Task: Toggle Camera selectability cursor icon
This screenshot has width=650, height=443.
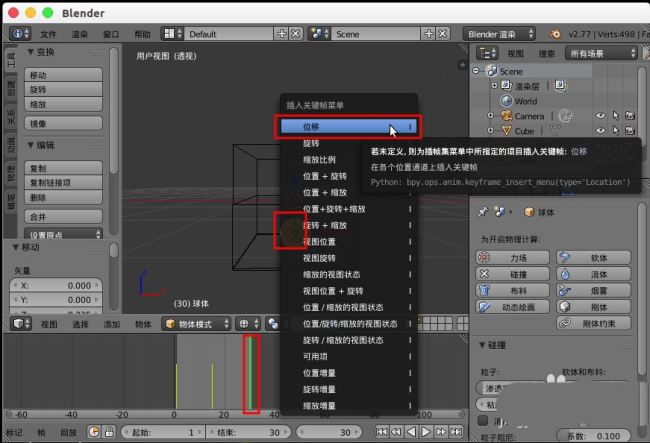Action: pos(616,116)
